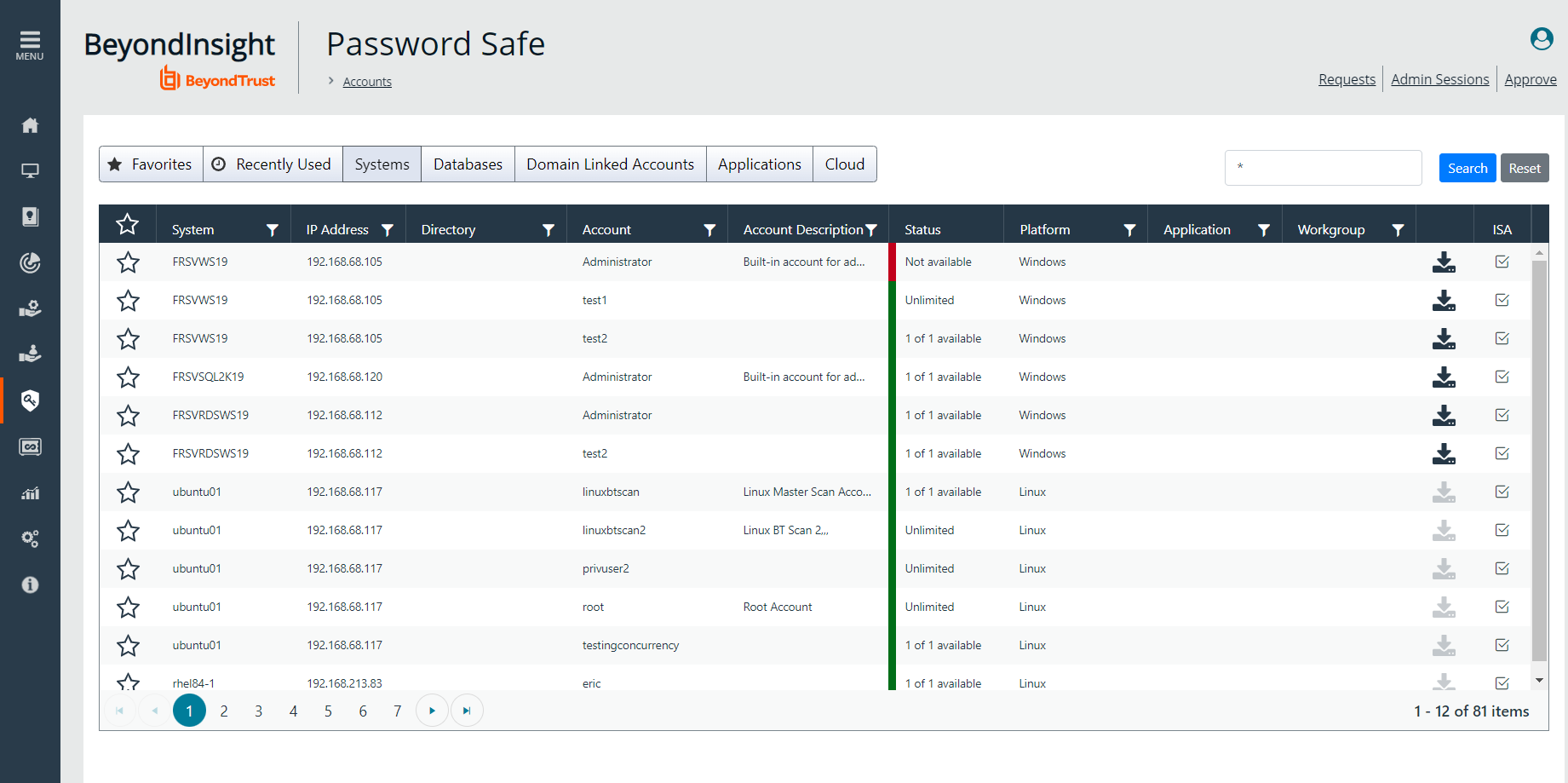This screenshot has width=1568, height=783.
Task: Favorite the ubuntu01 linuxbtscan account via star
Action: [128, 492]
